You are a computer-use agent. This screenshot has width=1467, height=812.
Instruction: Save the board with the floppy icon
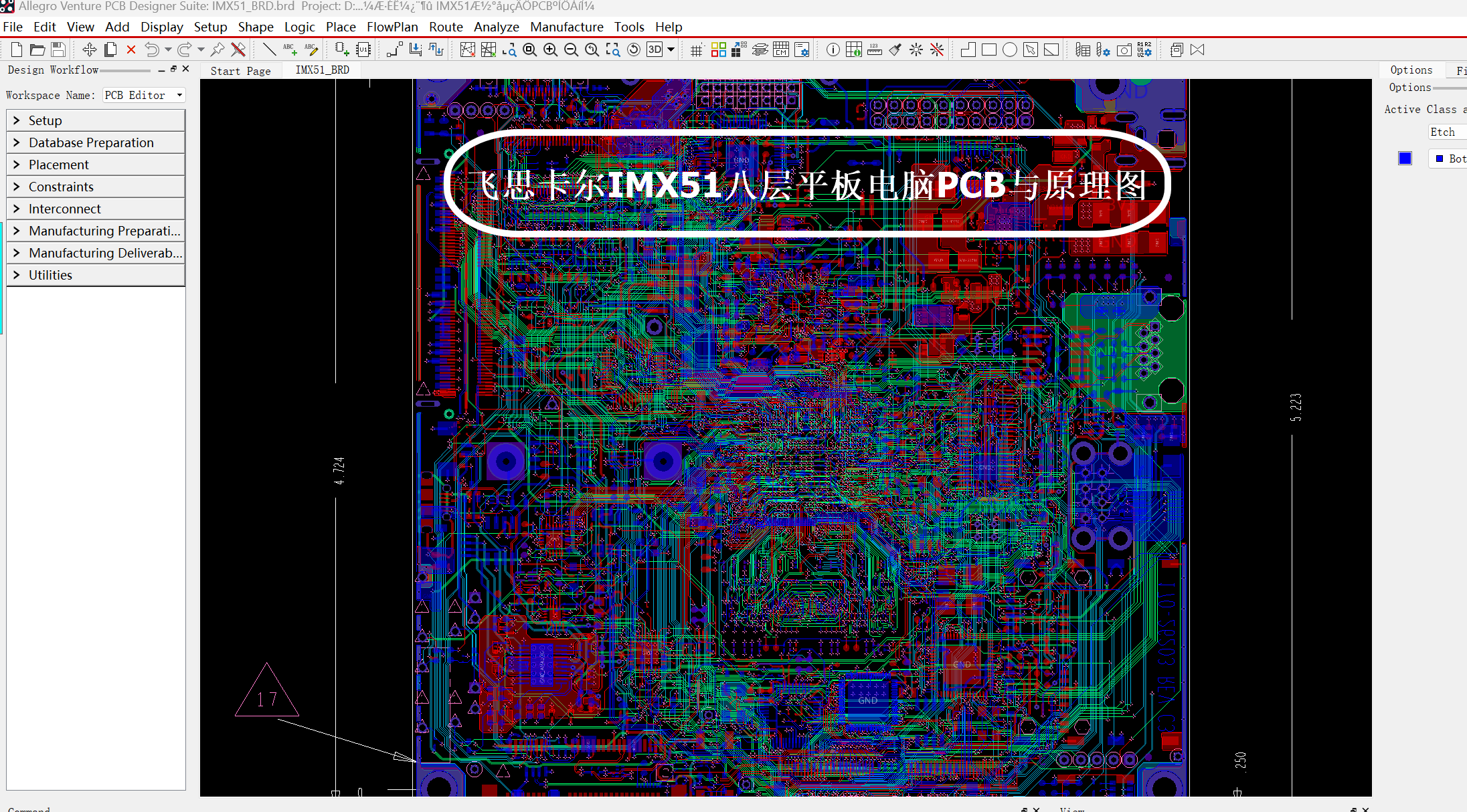tap(58, 49)
